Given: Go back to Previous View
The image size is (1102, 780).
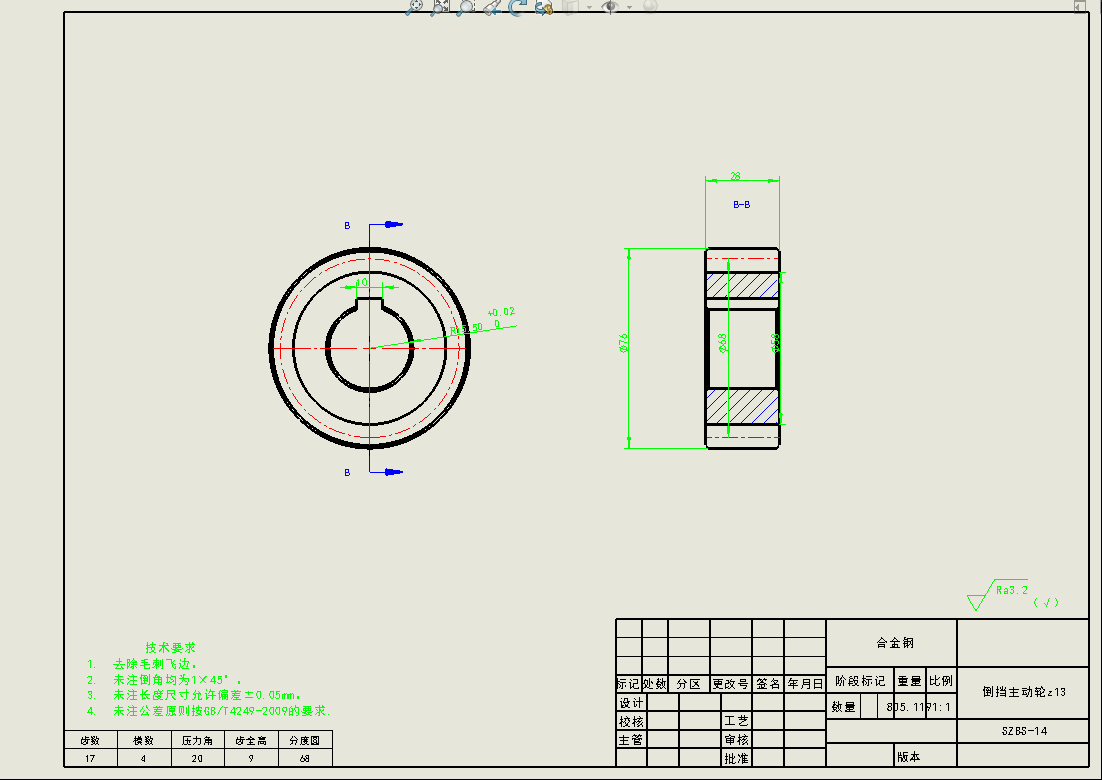Looking at the screenshot, I should pyautogui.click(x=491, y=7).
